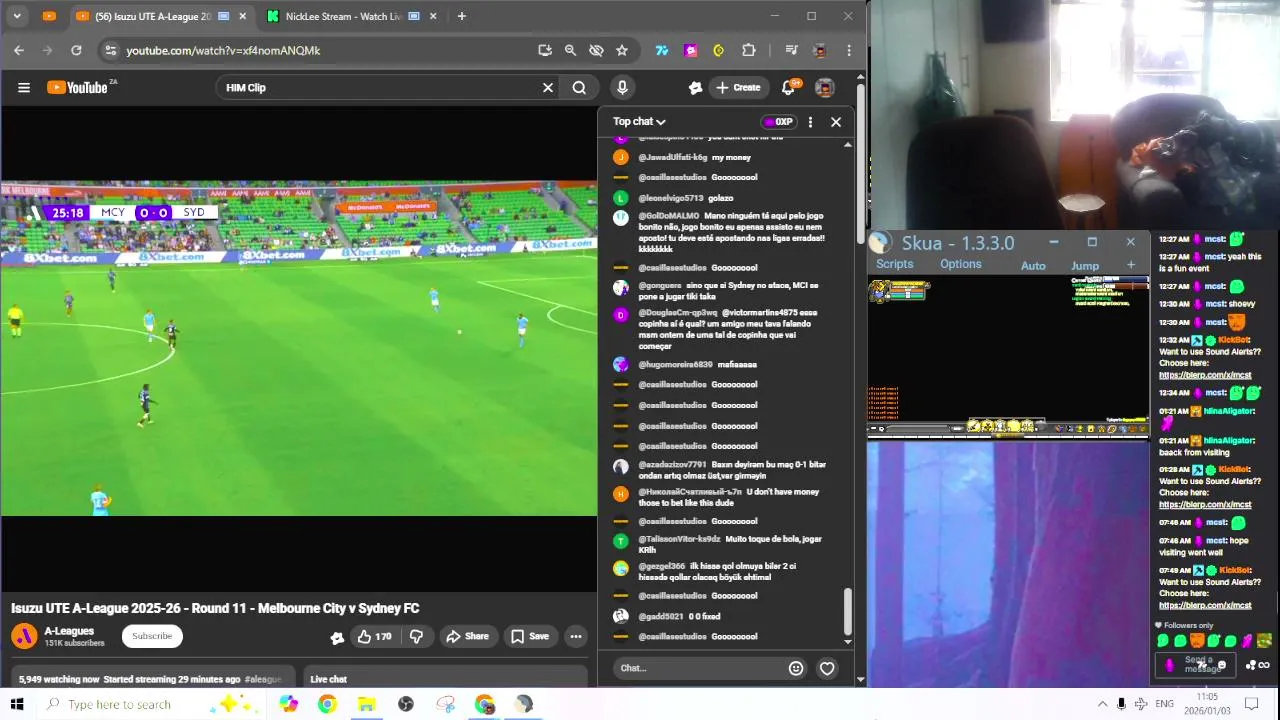1280x720 pixels.
Task: Send a heart reaction in chat
Action: [827, 668]
